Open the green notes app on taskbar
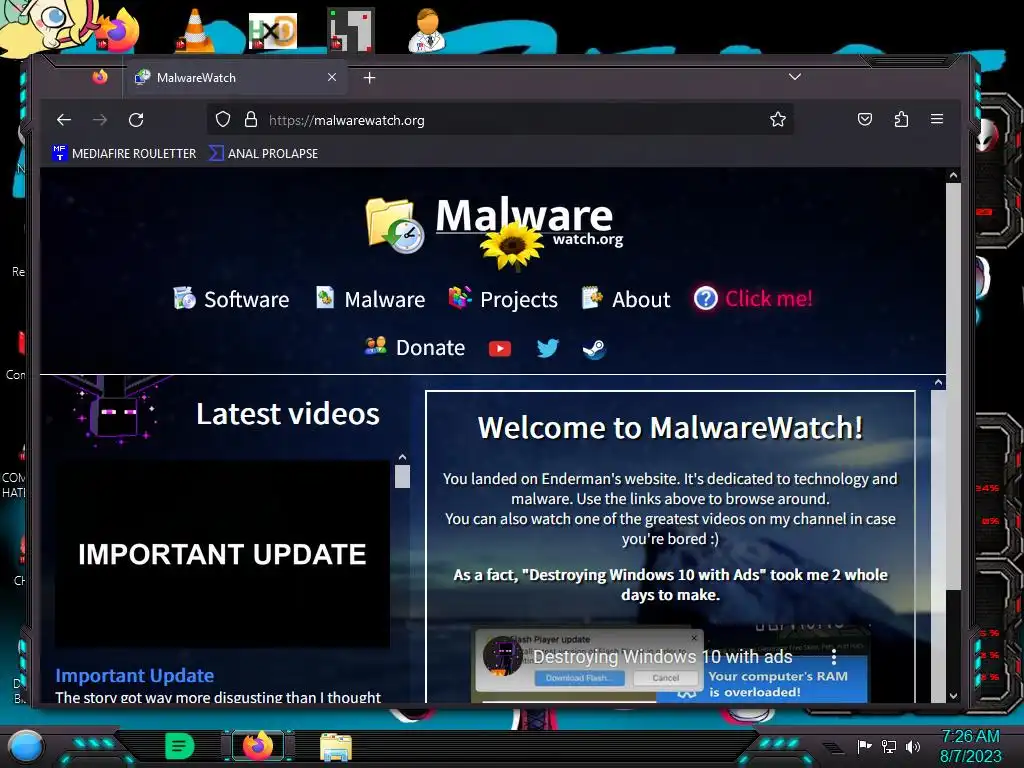Screen dimensions: 1024x768 180,746
